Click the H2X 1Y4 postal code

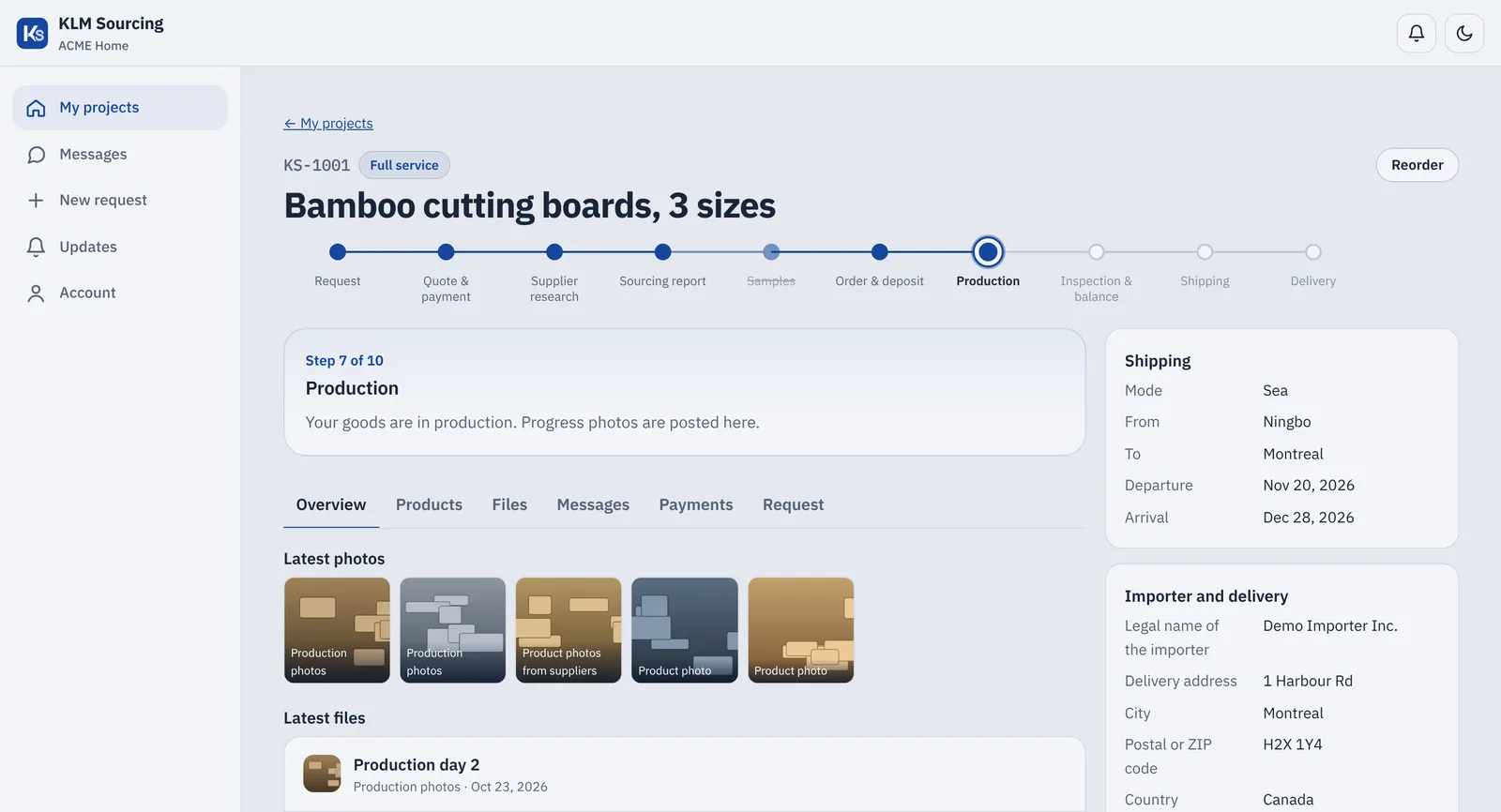[x=1293, y=744]
